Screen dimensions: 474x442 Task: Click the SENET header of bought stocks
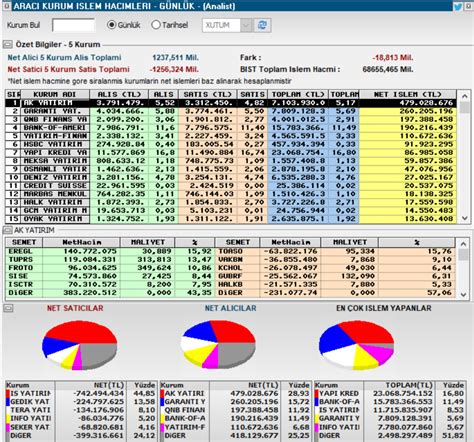point(24,242)
